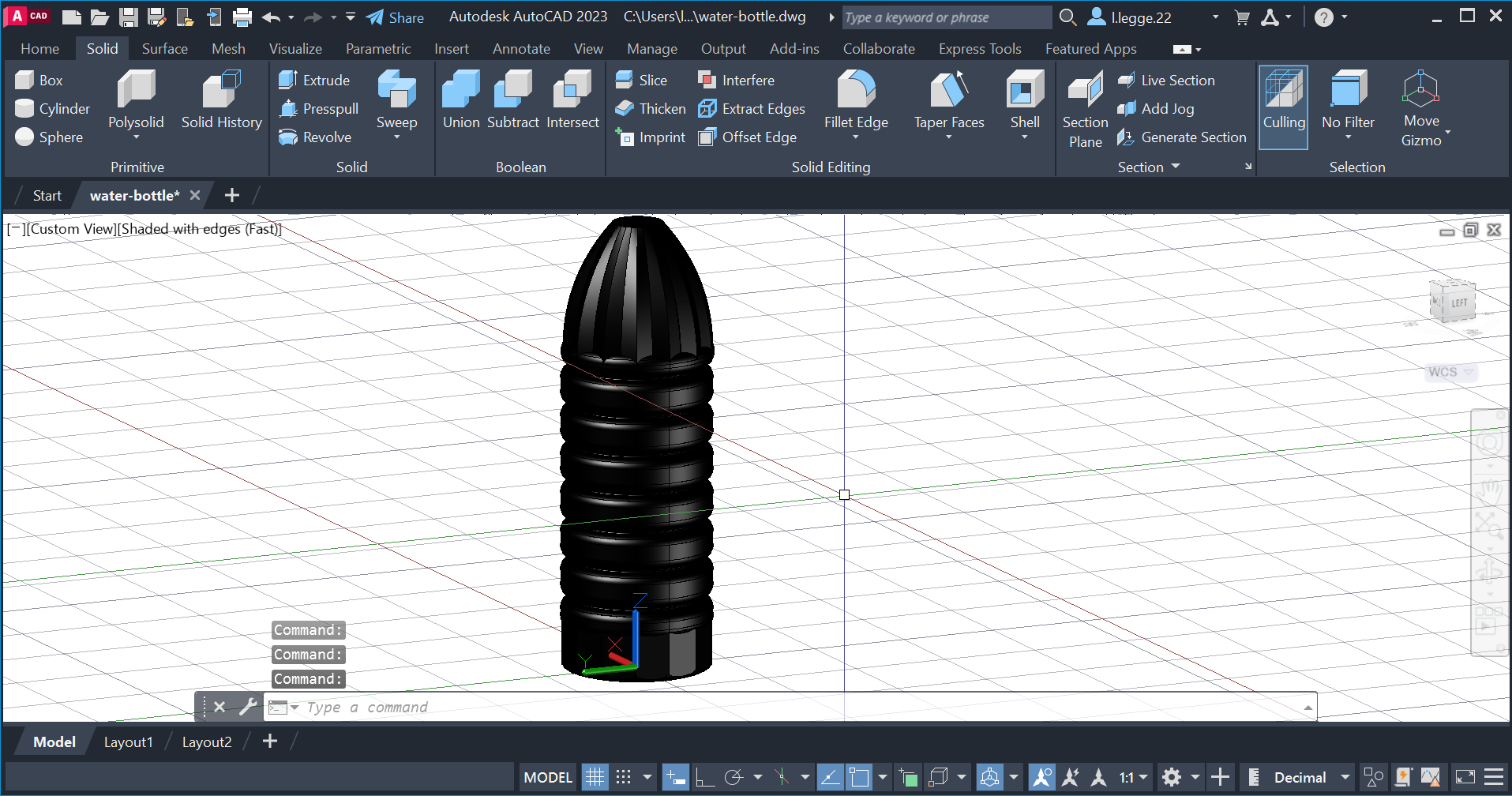Expand the Shell dropdown arrow

[x=1025, y=137]
